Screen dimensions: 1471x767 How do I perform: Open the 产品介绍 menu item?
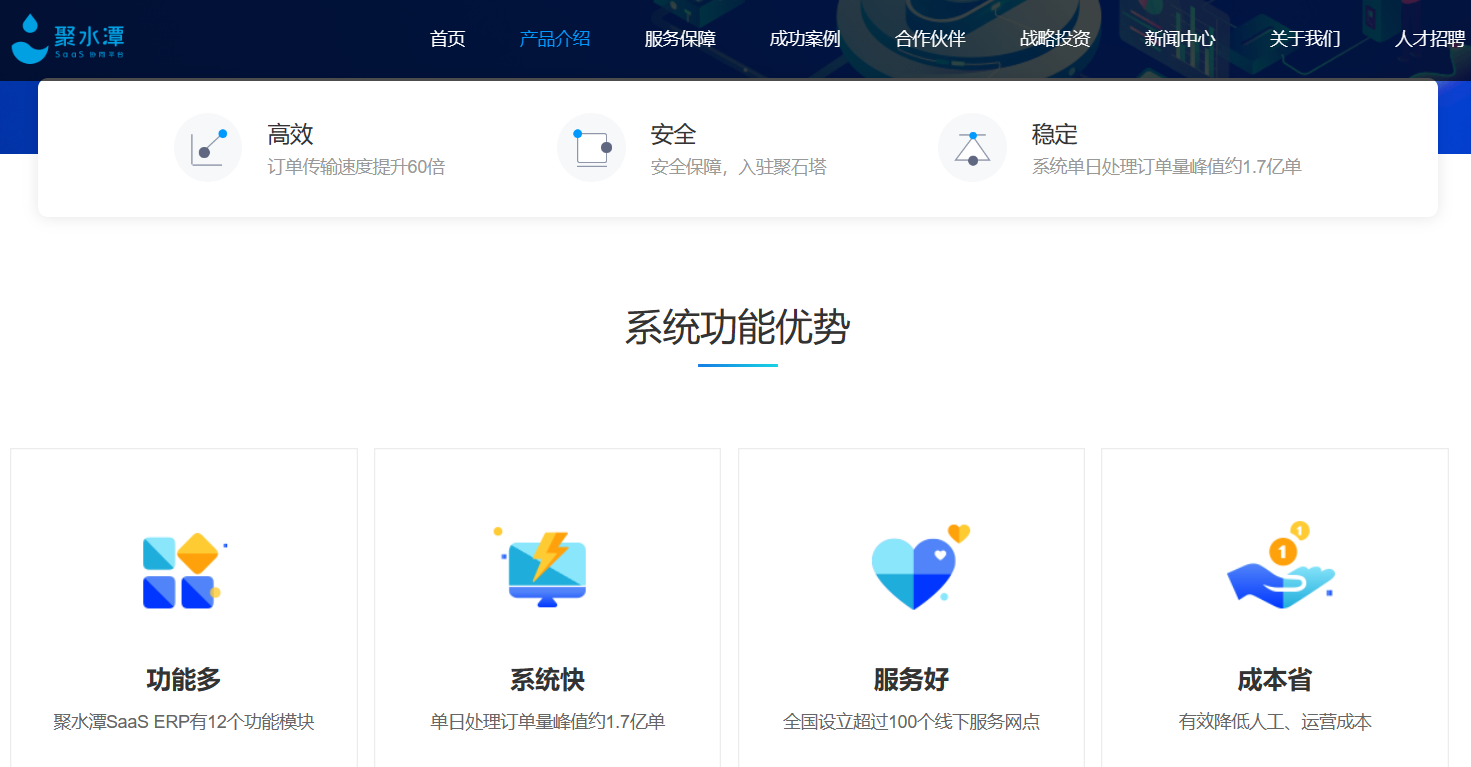(x=555, y=39)
